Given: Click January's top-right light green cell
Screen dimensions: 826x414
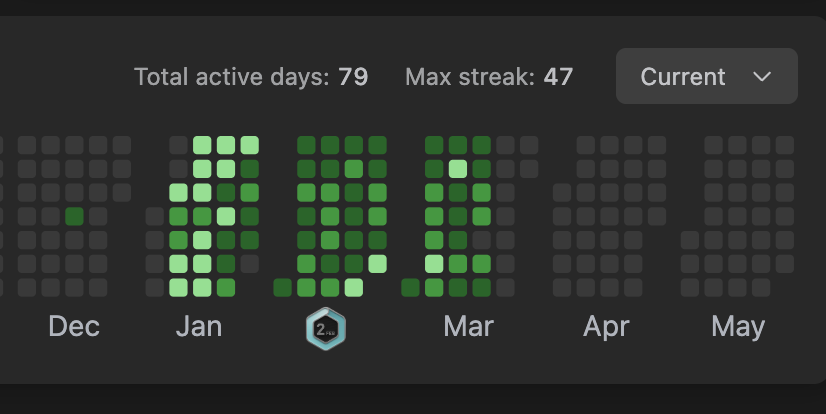Looking at the screenshot, I should 250,145.
